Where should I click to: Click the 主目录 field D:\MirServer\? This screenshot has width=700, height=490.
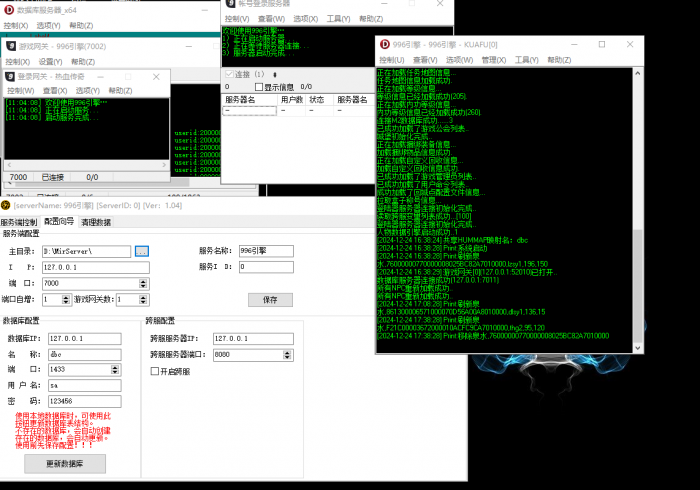(x=87, y=252)
